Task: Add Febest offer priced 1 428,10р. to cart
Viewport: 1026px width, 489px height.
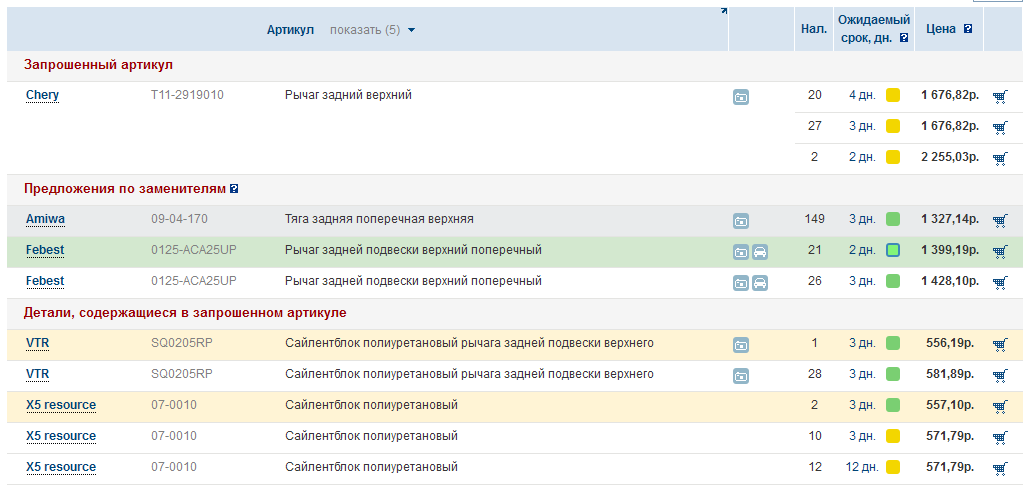Action: coord(1000,282)
